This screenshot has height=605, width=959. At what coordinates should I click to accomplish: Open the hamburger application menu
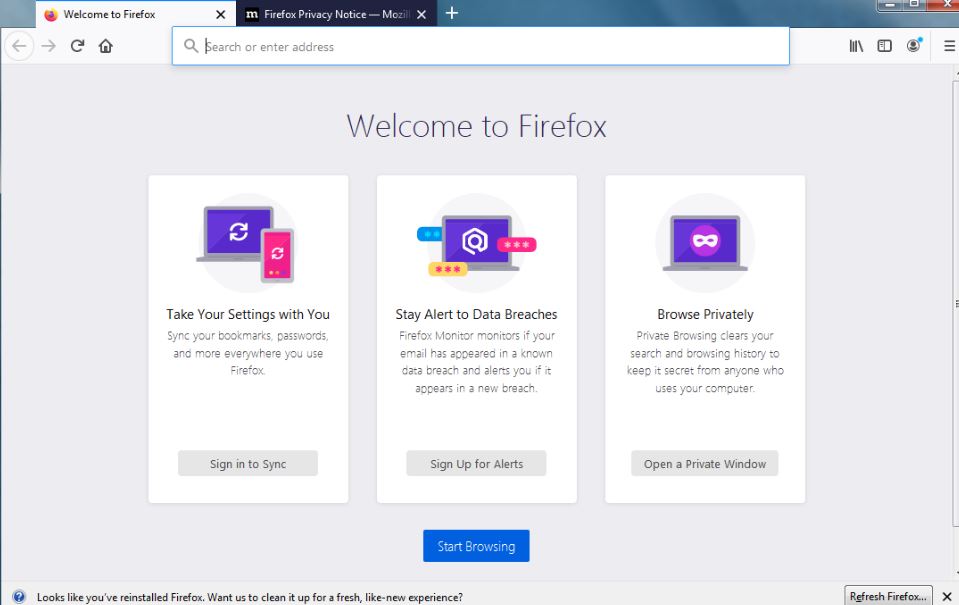point(948,46)
